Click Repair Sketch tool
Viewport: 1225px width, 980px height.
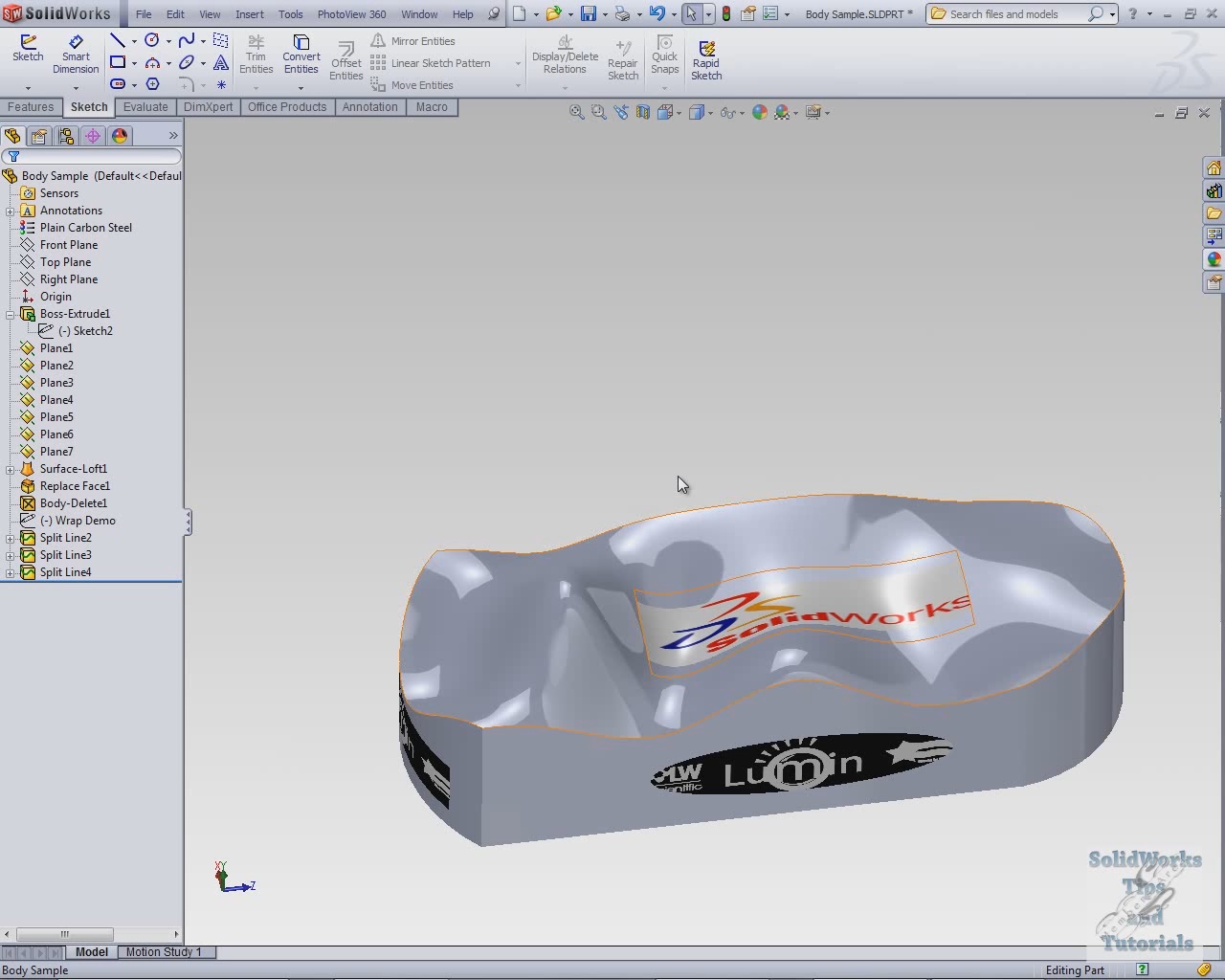[622, 60]
